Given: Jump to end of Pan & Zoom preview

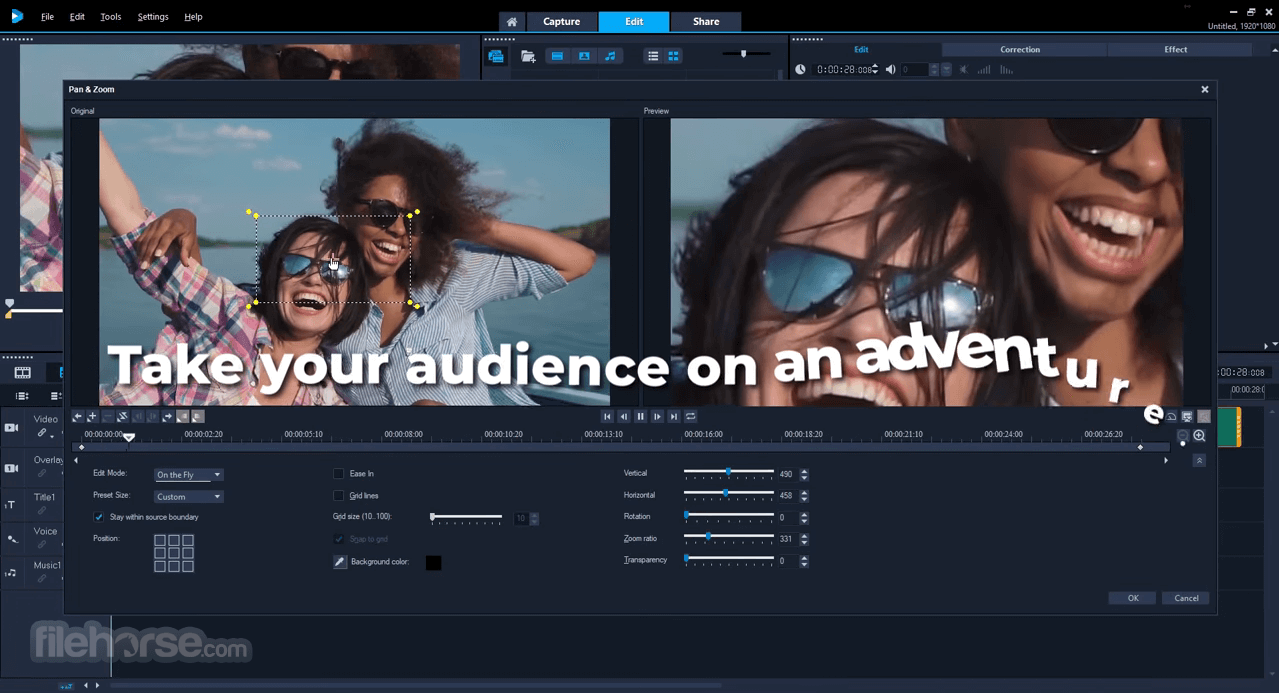Looking at the screenshot, I should [x=674, y=416].
